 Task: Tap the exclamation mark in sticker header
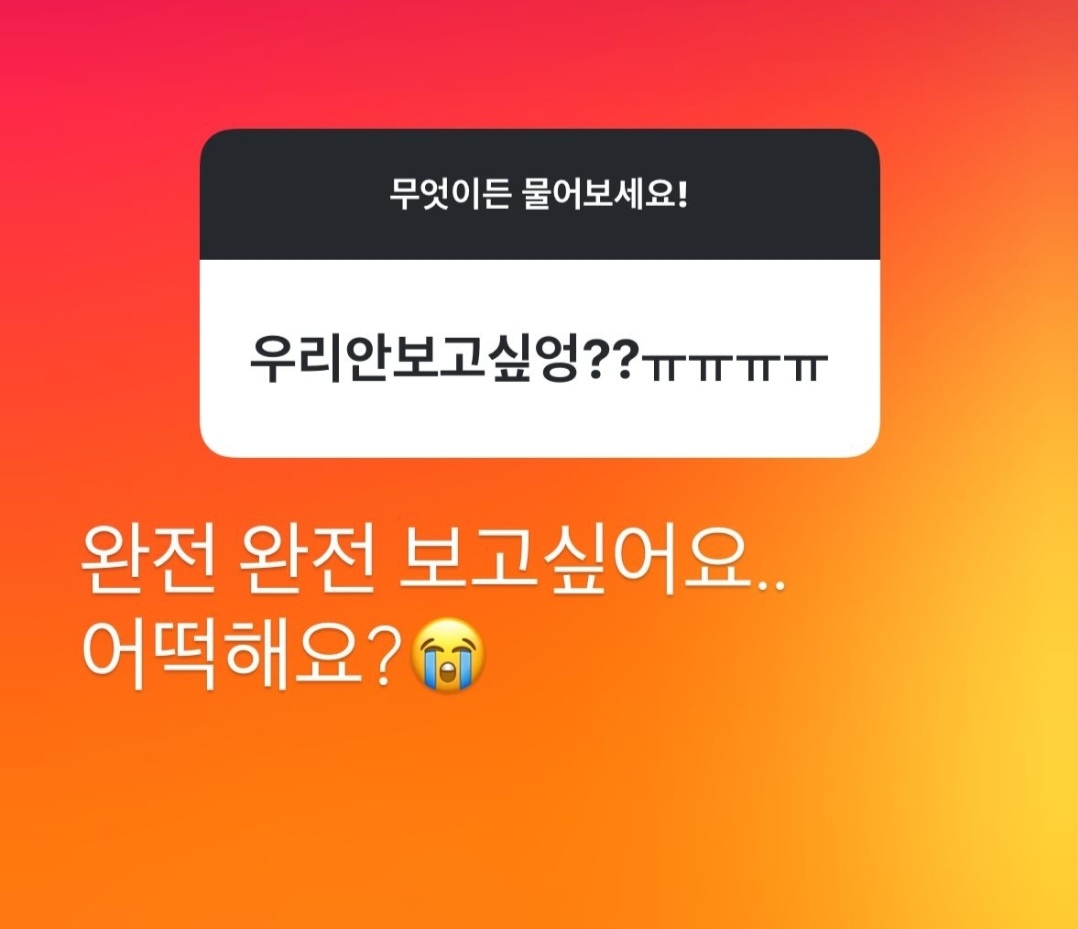(682, 195)
